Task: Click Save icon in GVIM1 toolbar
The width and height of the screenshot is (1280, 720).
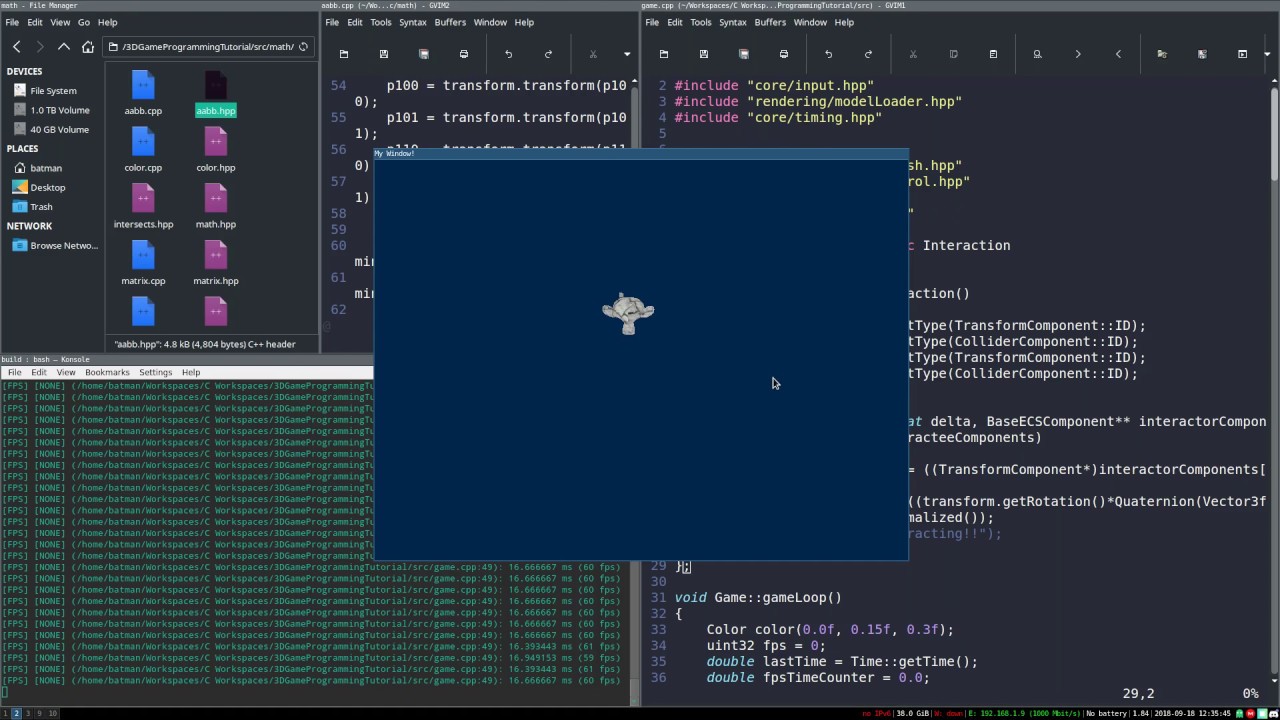Action: (x=704, y=54)
